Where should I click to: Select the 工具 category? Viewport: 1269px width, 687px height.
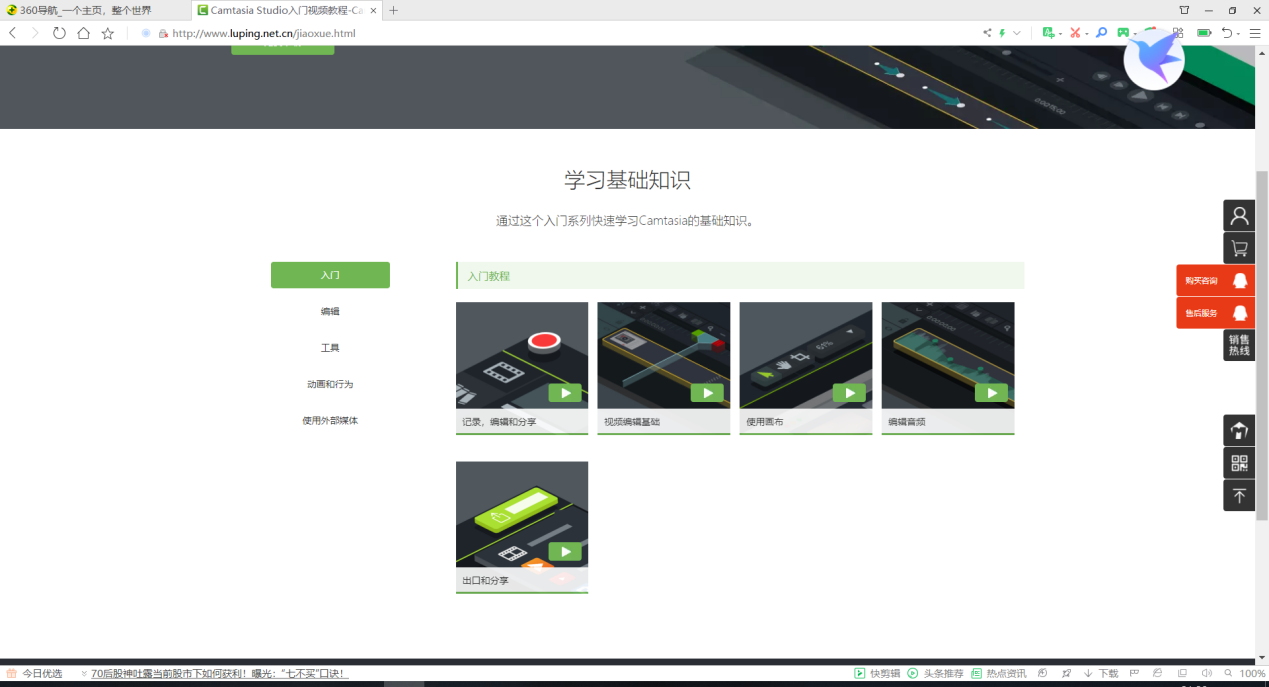click(330, 348)
